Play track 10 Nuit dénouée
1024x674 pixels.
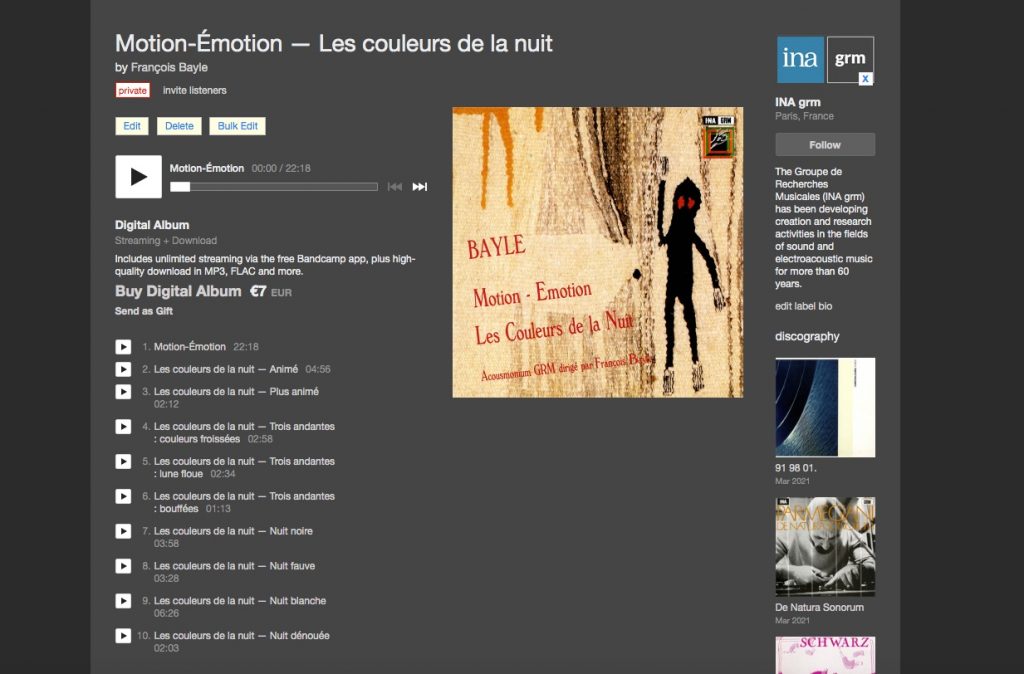pos(123,635)
